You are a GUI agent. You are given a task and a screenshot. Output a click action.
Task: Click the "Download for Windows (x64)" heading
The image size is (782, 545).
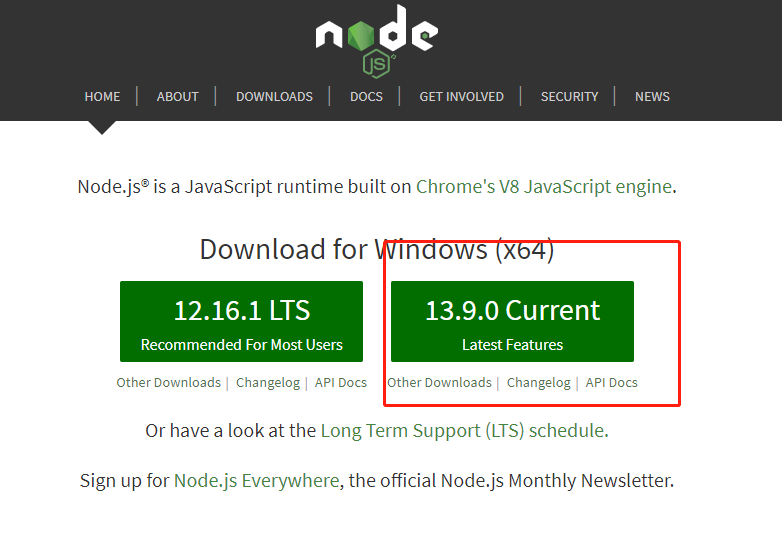(377, 249)
